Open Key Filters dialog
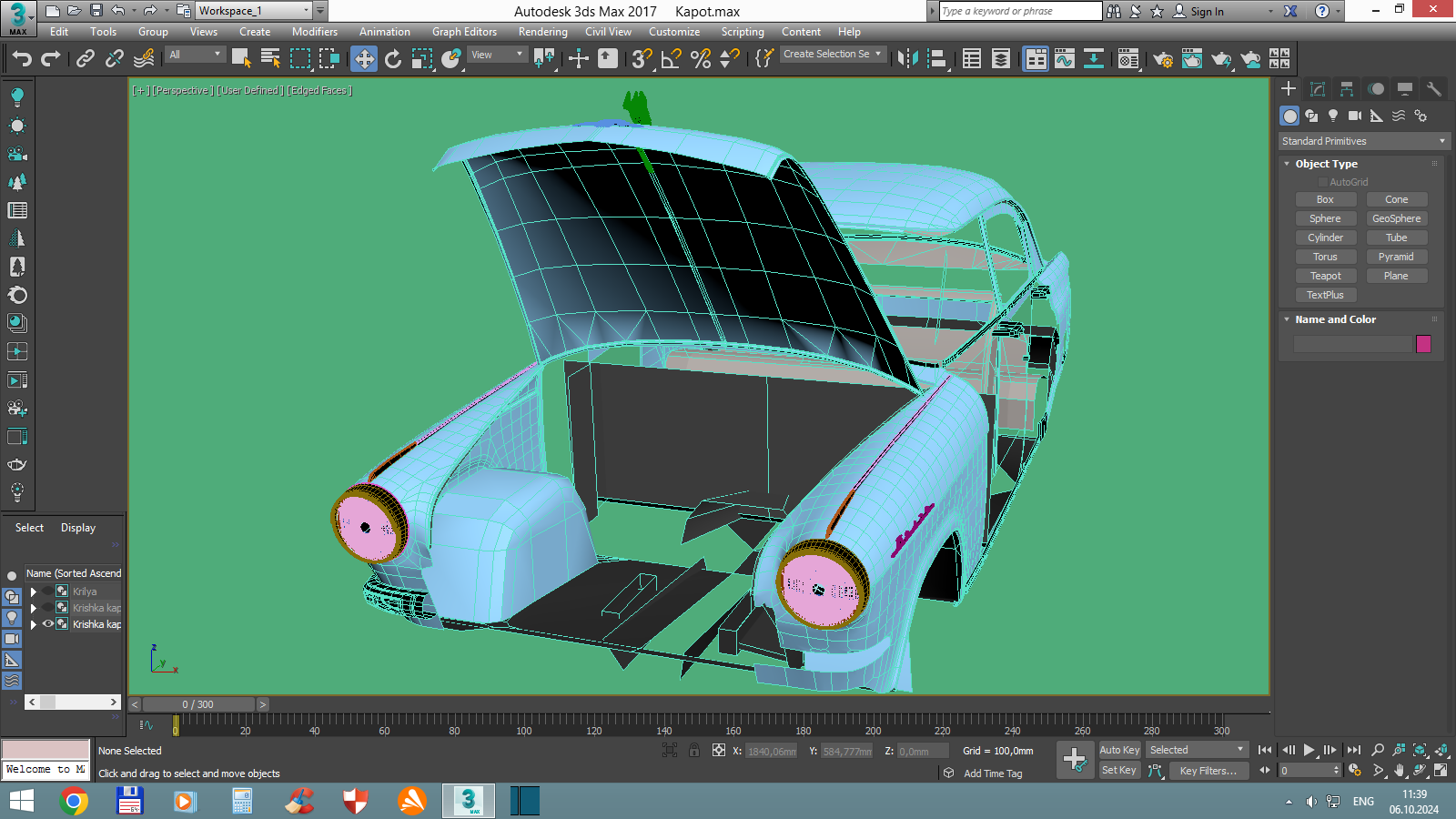This screenshot has width=1456, height=819. coord(1208,771)
